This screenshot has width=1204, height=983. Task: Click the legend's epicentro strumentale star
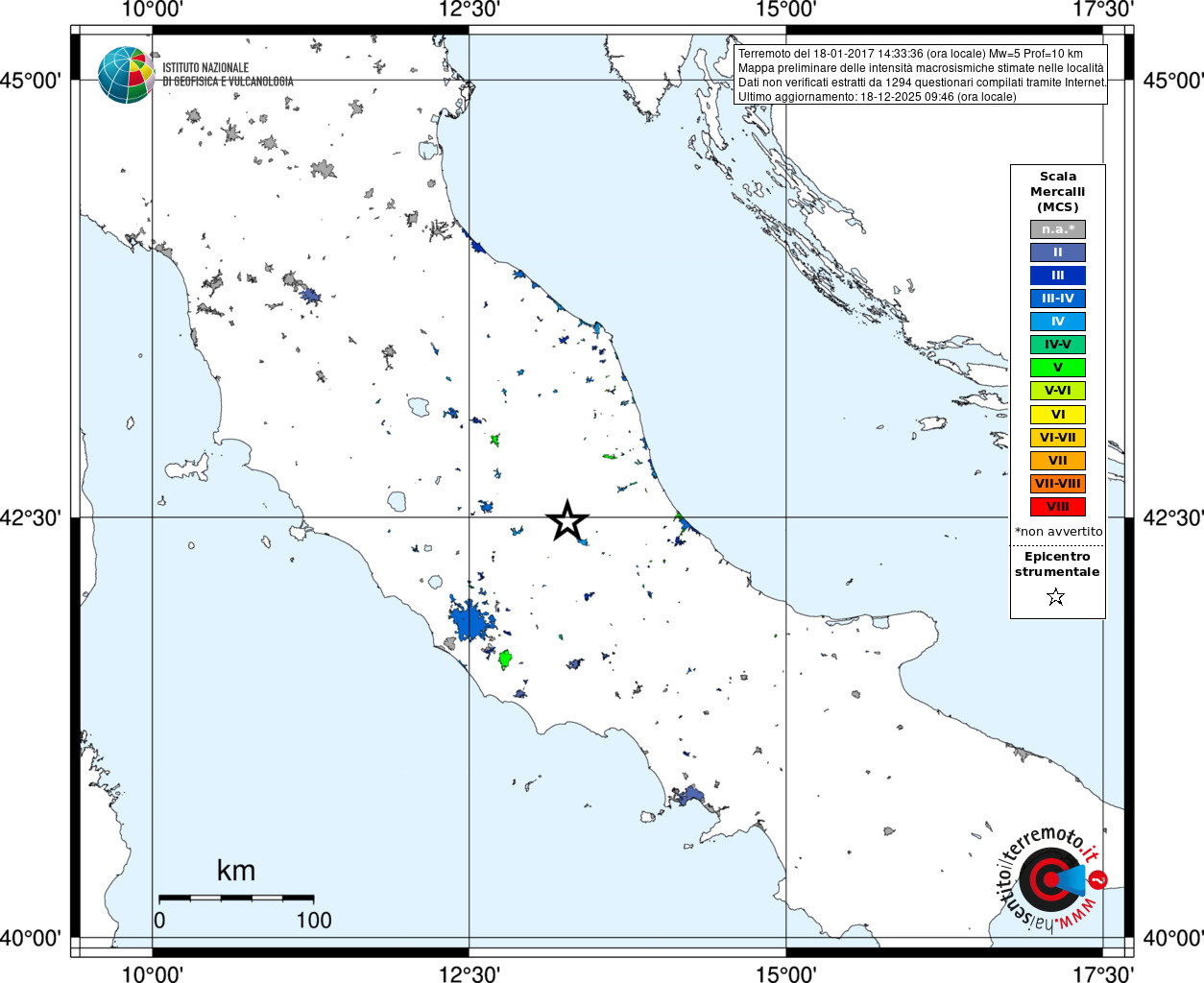(x=1056, y=597)
